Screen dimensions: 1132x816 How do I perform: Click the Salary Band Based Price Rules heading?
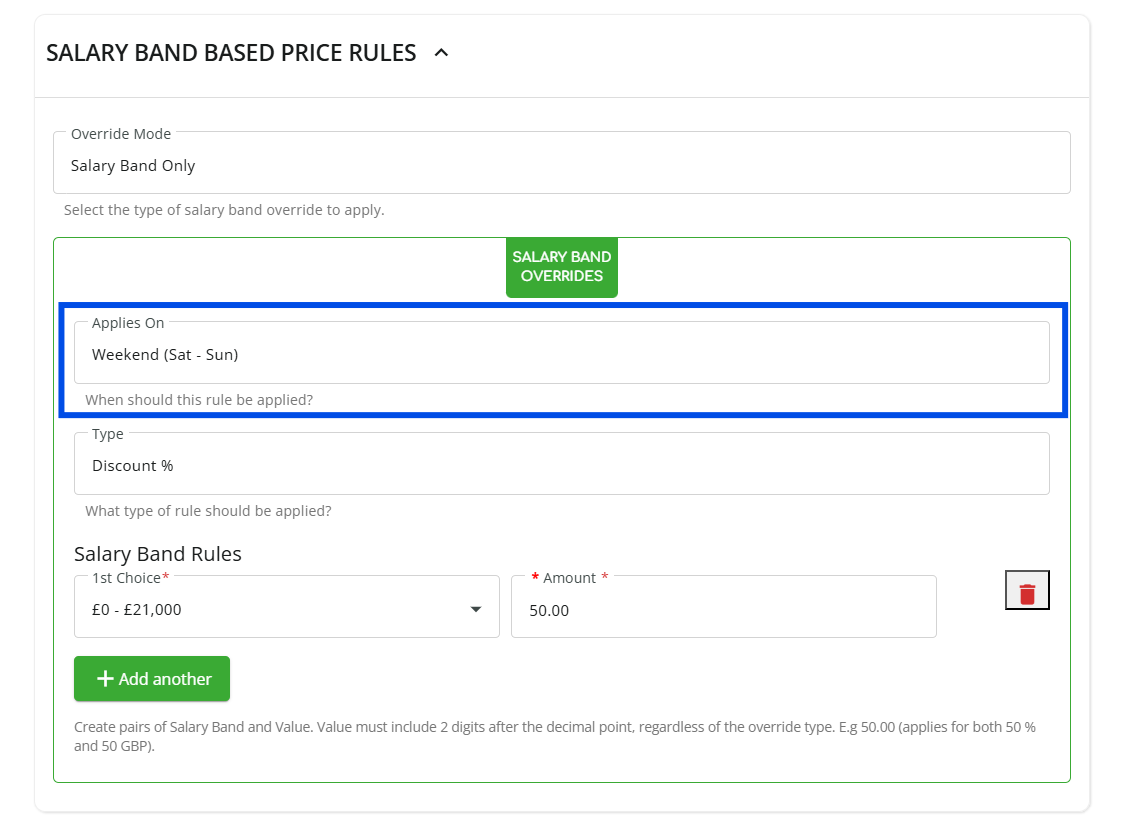click(231, 53)
